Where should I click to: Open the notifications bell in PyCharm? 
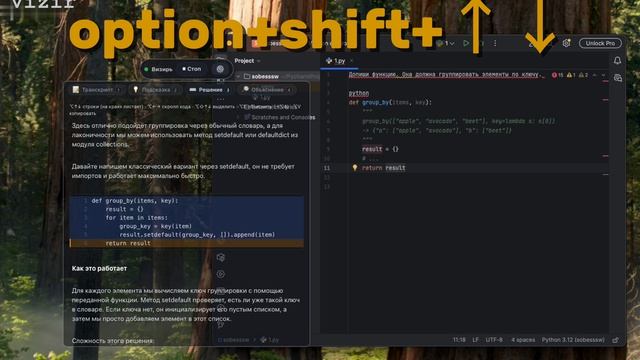coord(617,61)
